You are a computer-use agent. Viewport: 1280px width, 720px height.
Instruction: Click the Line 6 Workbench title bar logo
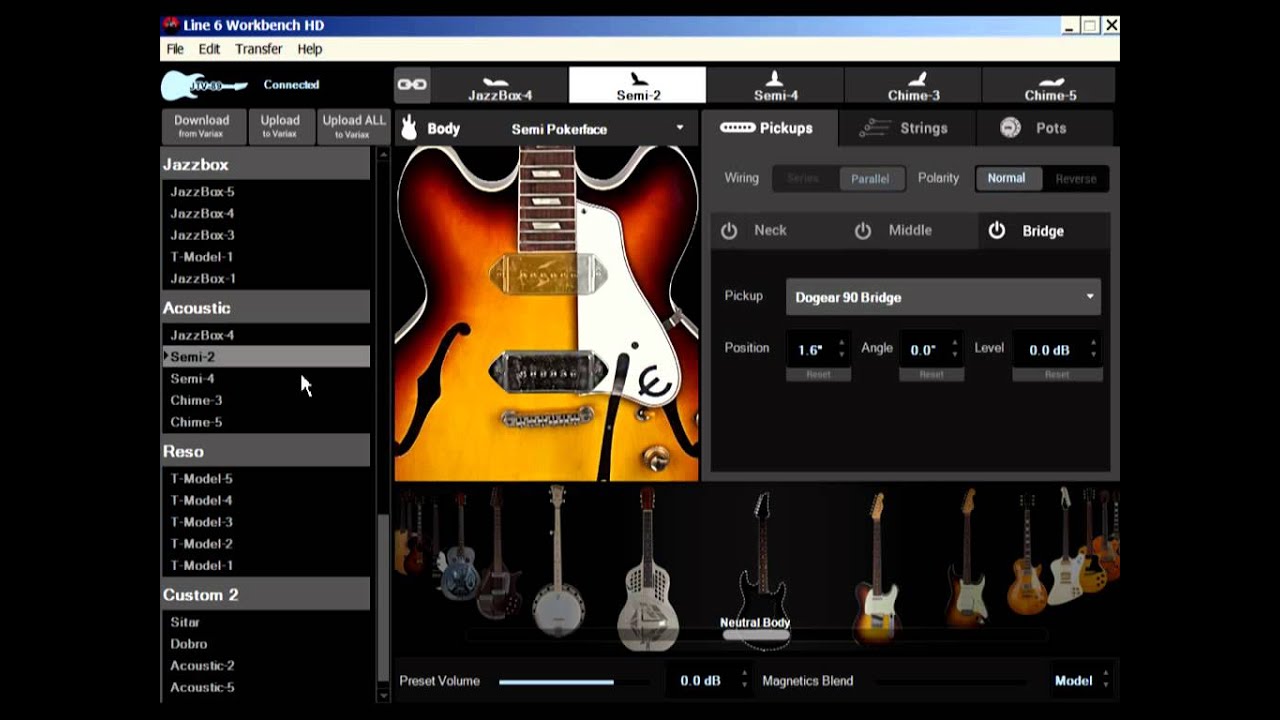(x=171, y=25)
